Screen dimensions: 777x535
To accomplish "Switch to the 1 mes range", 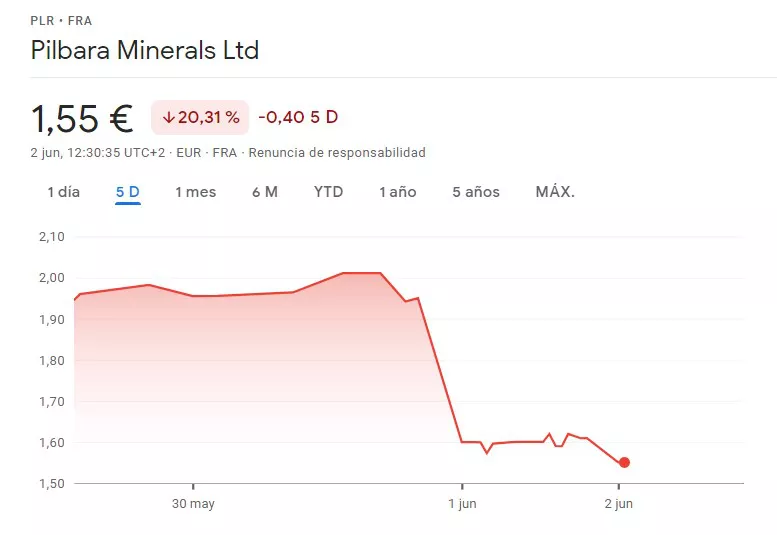I will [195, 192].
